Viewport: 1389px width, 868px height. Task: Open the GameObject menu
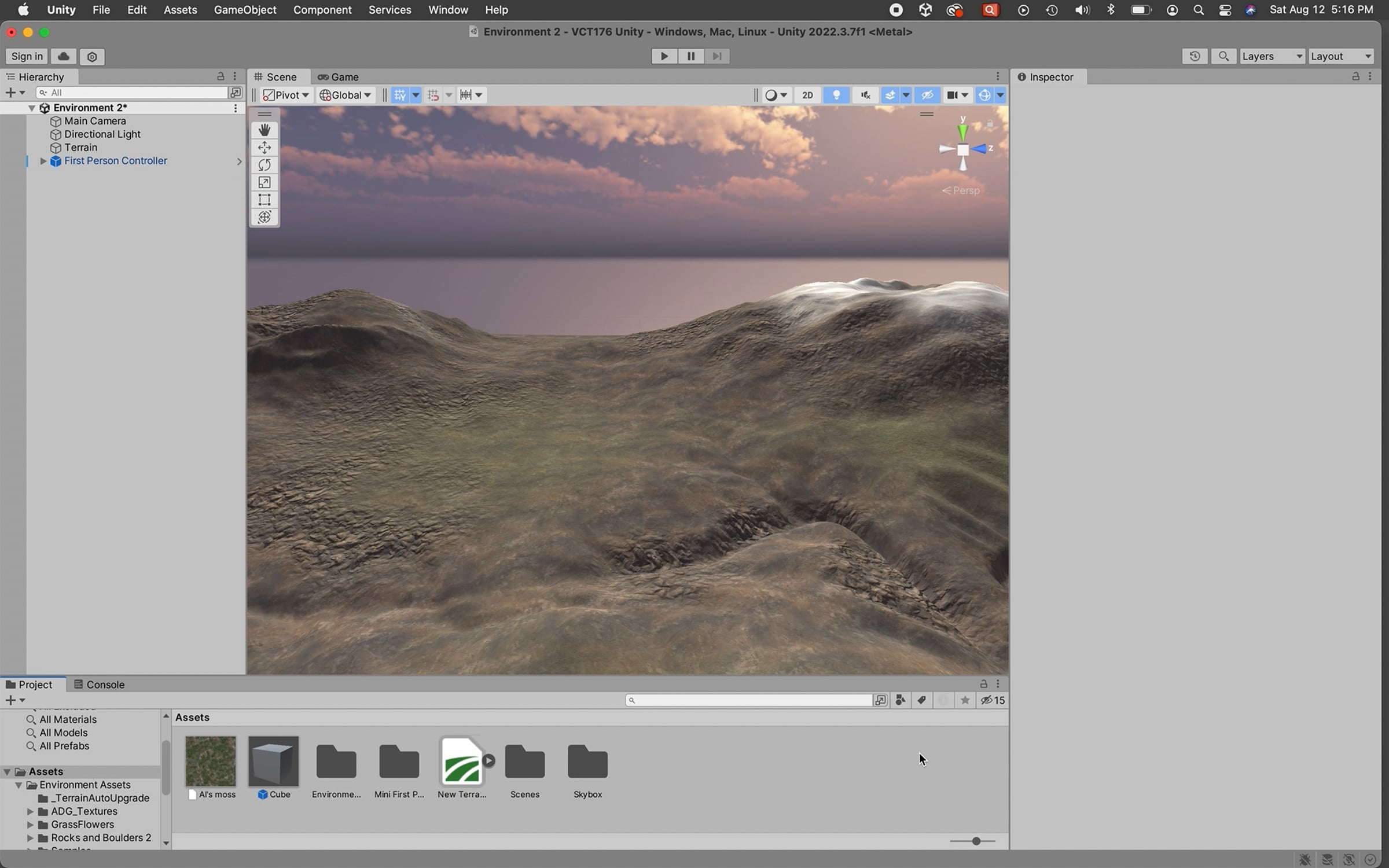tap(245, 10)
